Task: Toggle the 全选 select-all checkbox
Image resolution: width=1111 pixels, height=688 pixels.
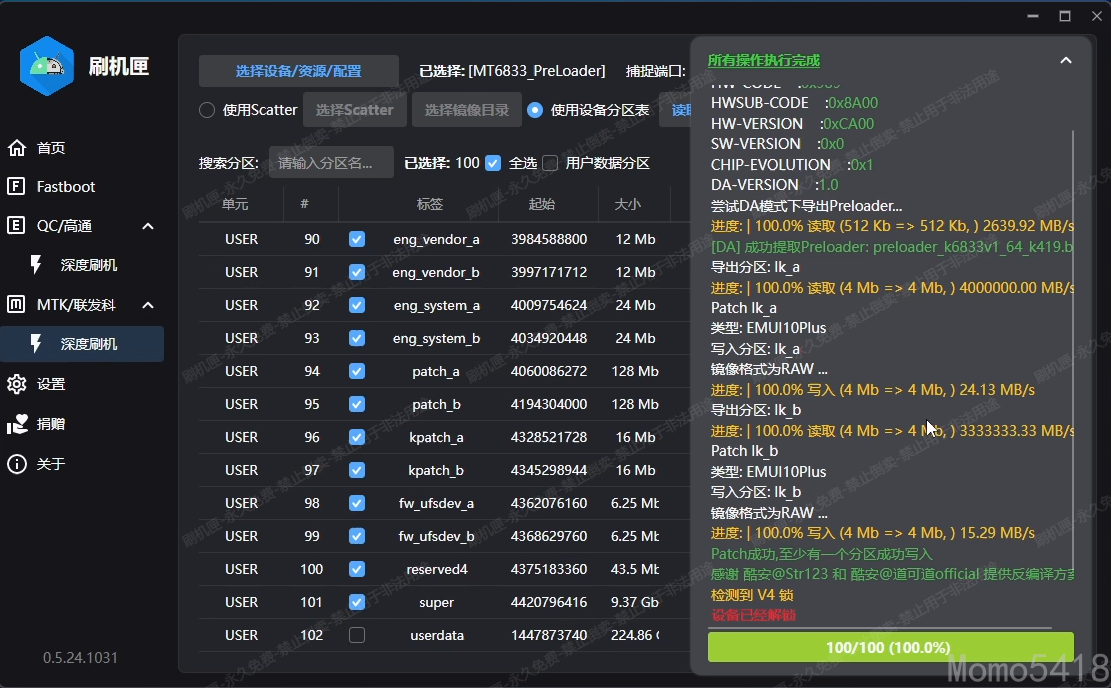Action: pos(493,163)
